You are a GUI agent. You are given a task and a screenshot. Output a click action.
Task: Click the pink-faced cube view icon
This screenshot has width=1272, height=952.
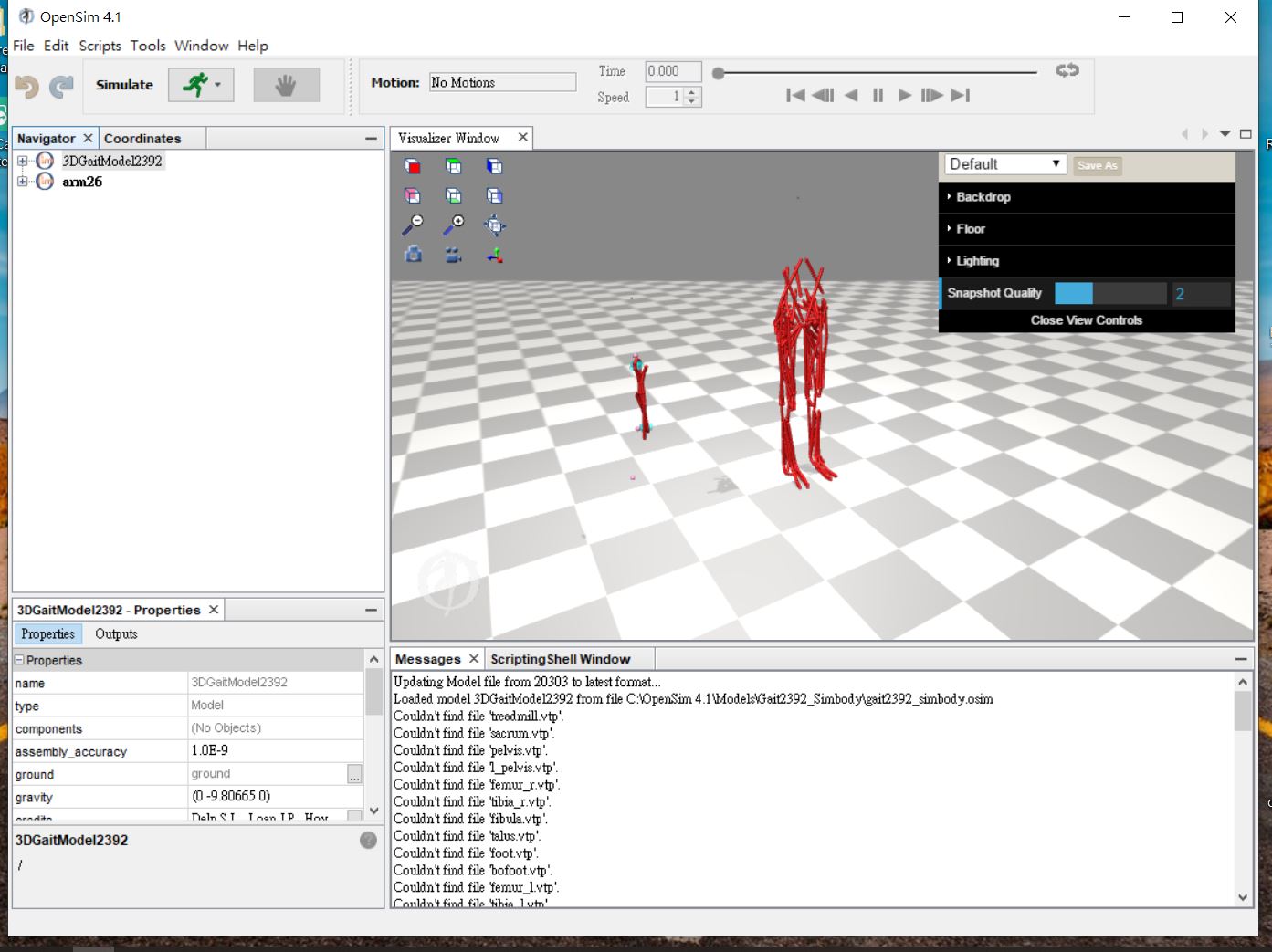413,195
